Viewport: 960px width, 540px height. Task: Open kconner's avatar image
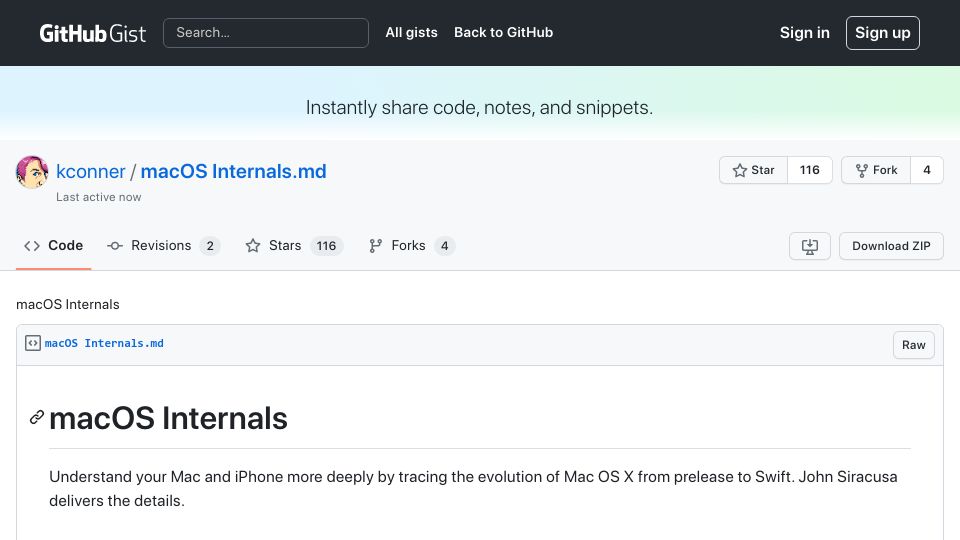coord(32,172)
